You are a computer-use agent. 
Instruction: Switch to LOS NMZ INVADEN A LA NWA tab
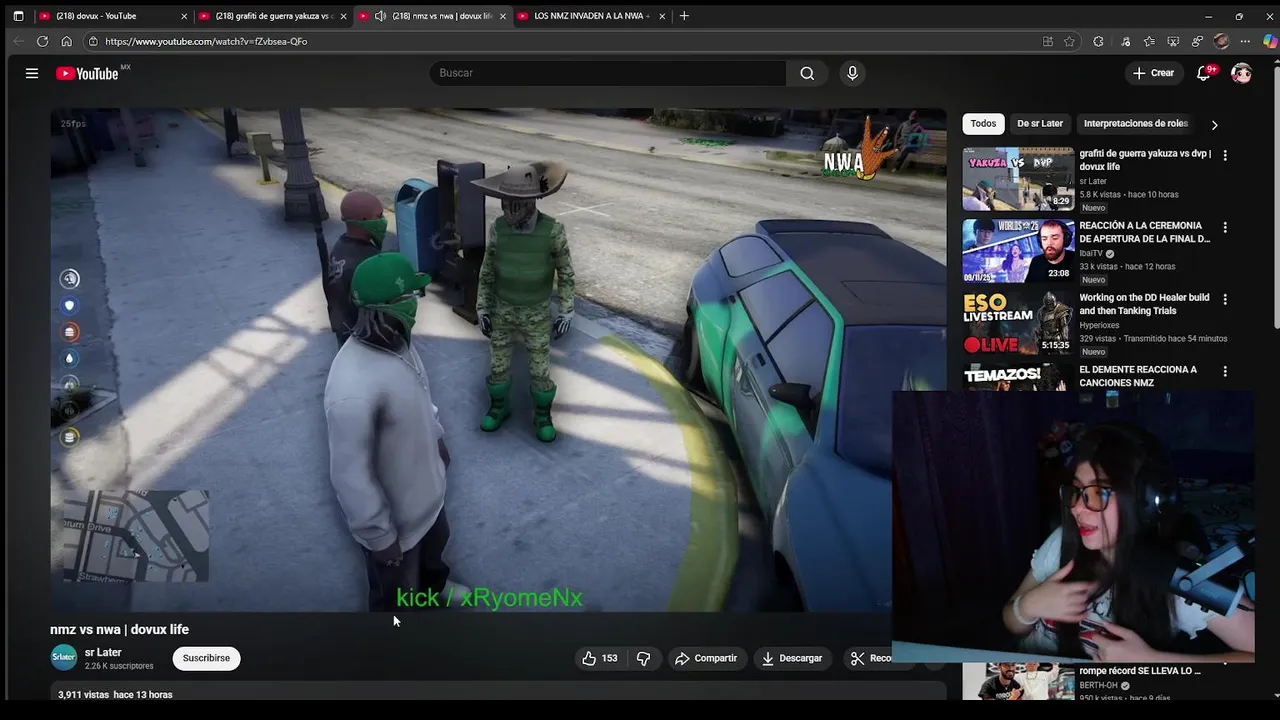(x=590, y=16)
